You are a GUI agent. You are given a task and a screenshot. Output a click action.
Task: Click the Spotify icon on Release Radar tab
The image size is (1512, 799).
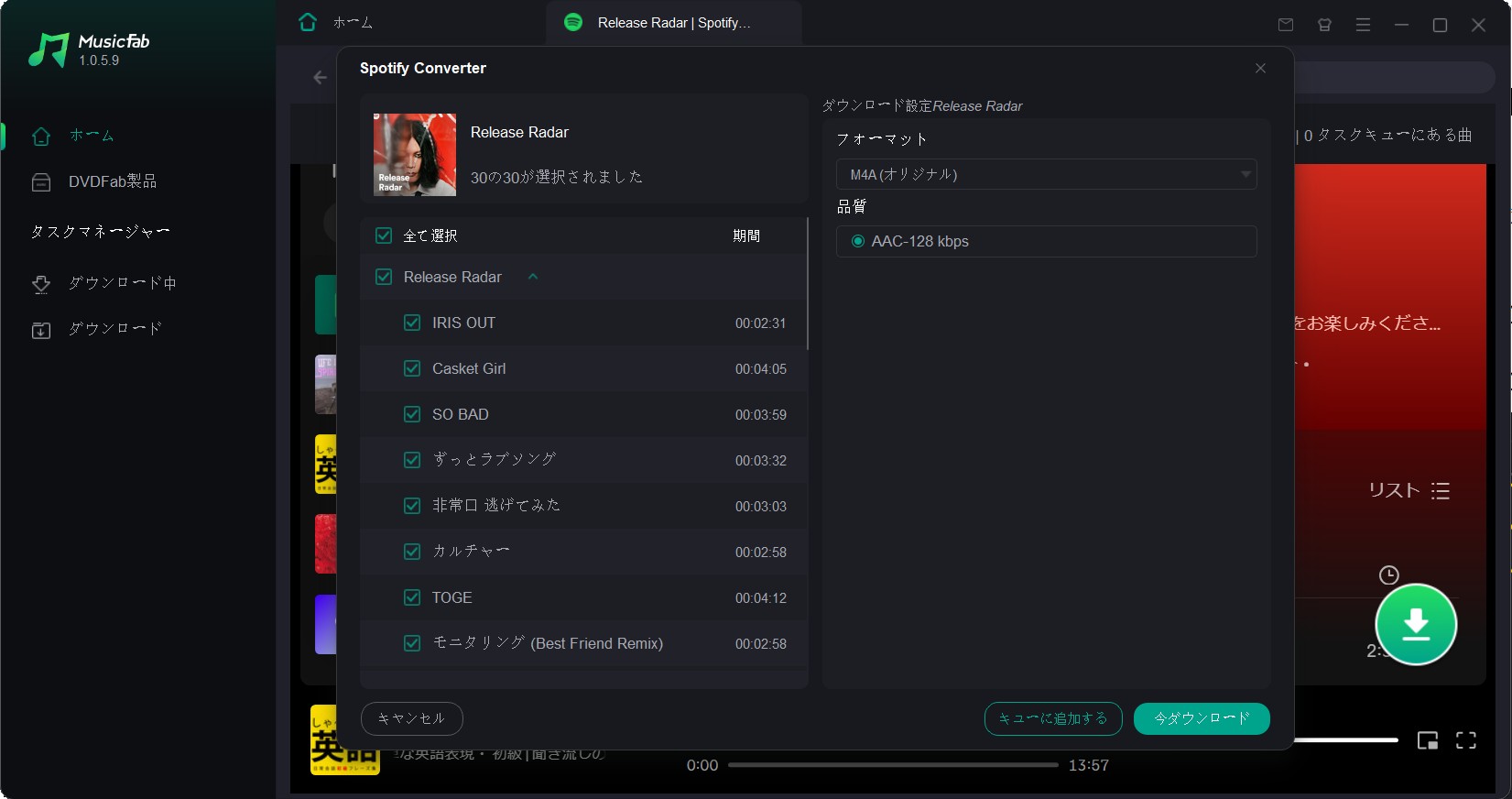573,22
